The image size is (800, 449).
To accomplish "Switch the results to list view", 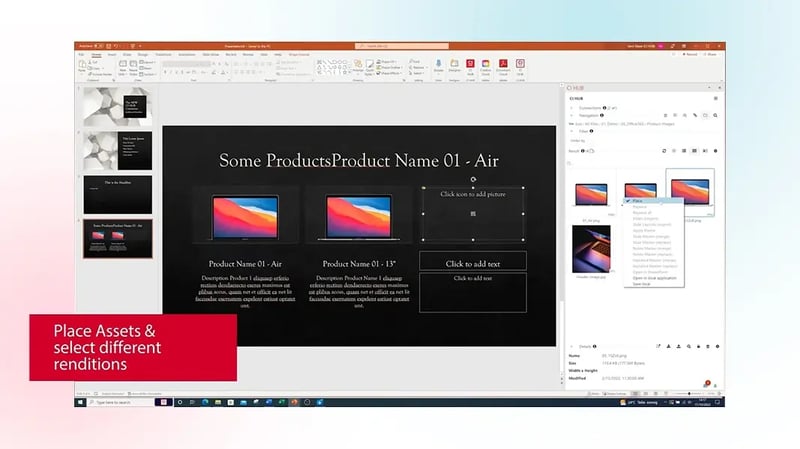I will (x=682, y=150).
